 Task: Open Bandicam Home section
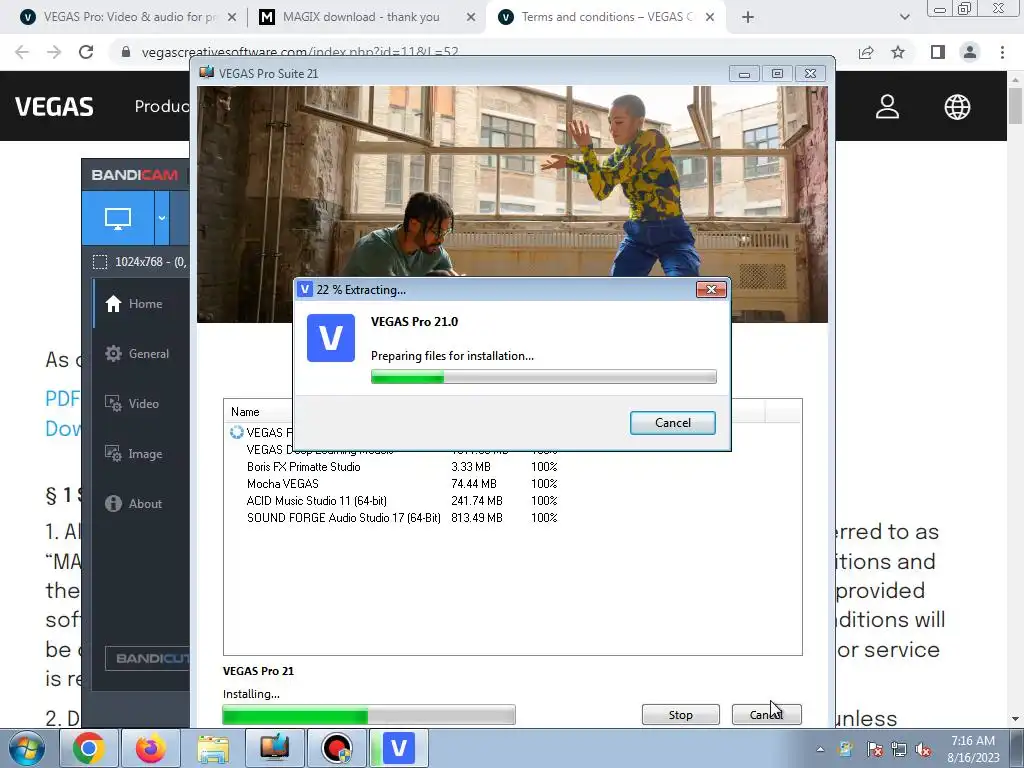[x=141, y=304]
